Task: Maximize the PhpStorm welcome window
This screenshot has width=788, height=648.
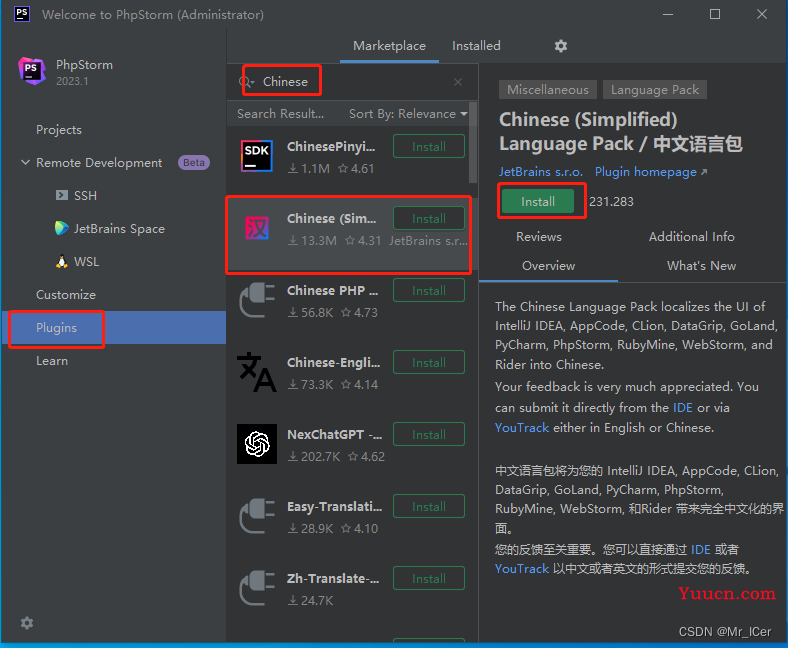Action: pos(715,14)
